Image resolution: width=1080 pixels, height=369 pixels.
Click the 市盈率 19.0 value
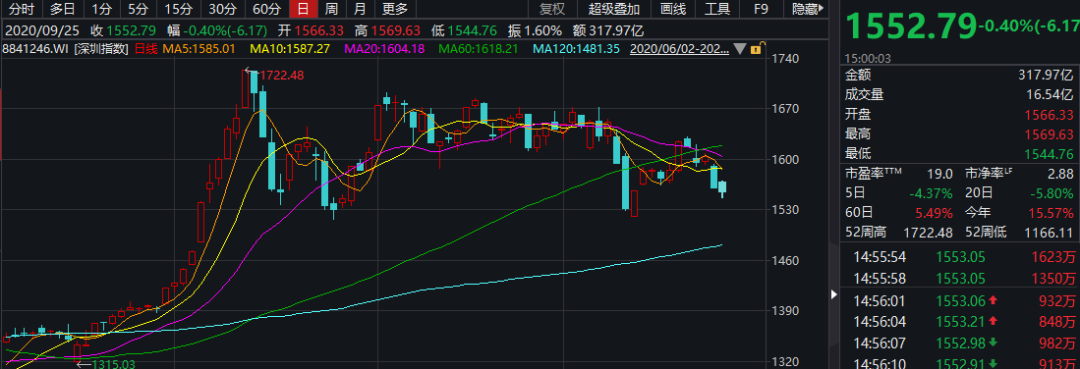(x=939, y=174)
